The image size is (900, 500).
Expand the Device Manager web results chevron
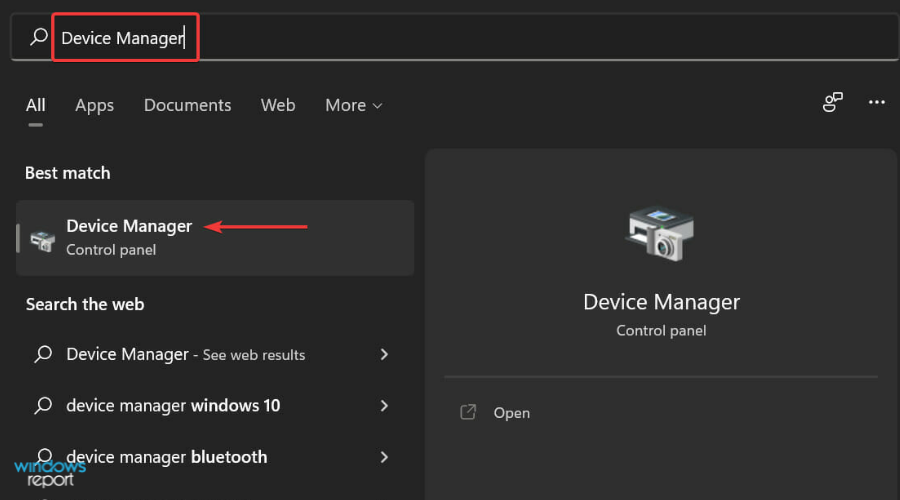click(x=384, y=354)
